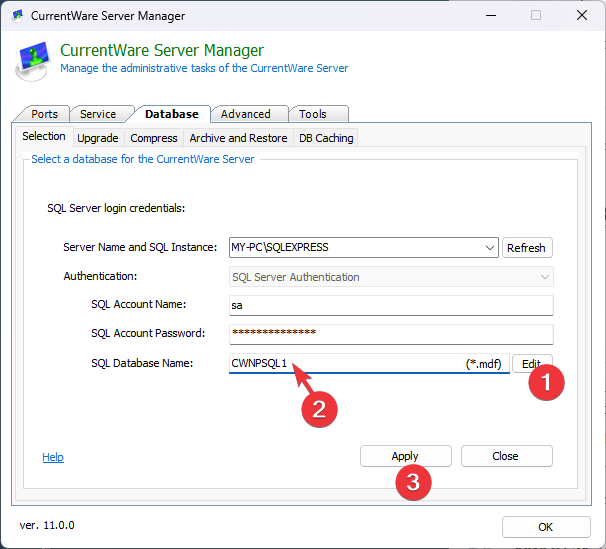Click the Apply button
Screen dimensions: 606x549
click(x=405, y=456)
